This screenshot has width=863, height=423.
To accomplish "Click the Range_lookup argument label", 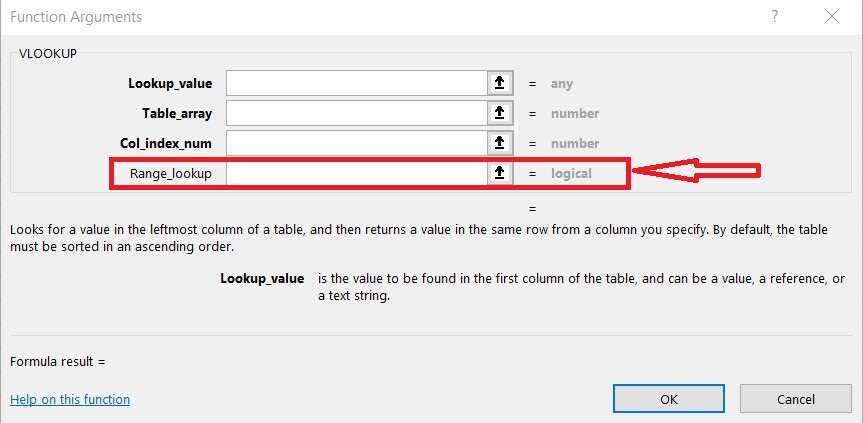I will [171, 173].
